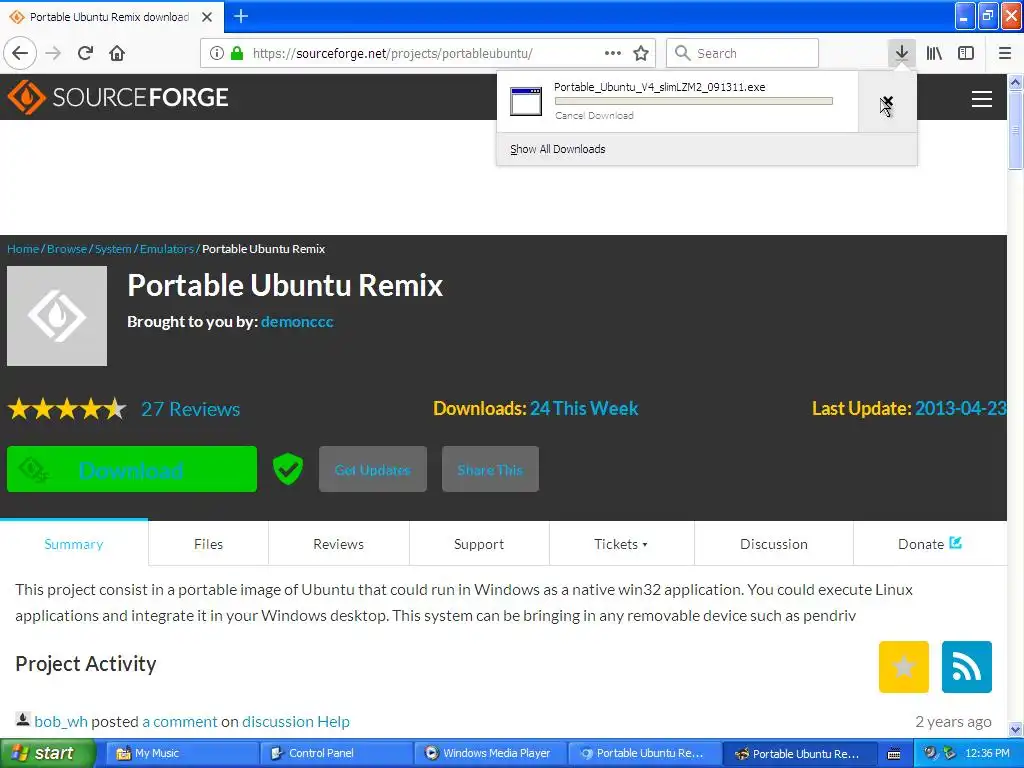Viewport: 1024px width, 768px height.
Task: Toggle the sidebar view button
Action: [966, 53]
